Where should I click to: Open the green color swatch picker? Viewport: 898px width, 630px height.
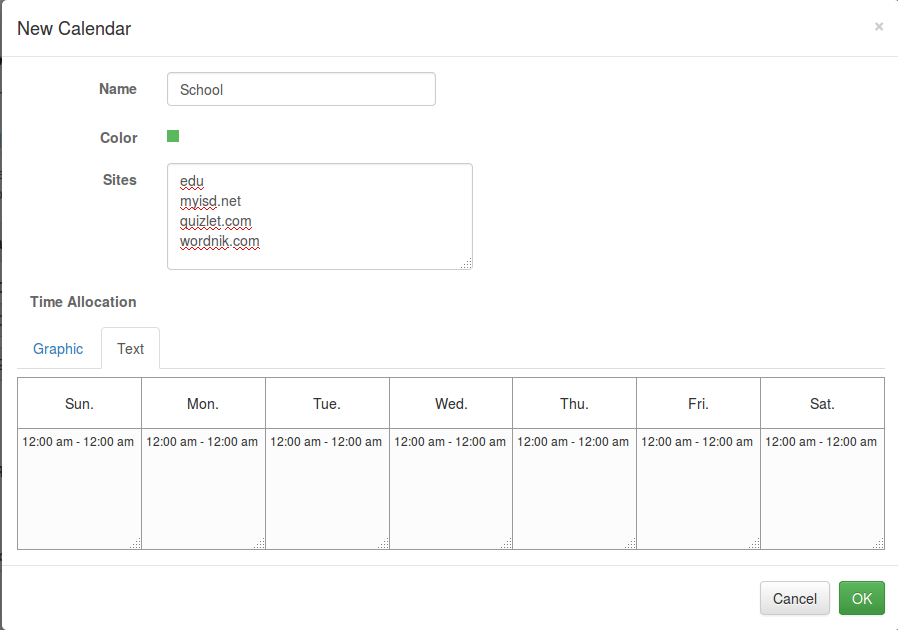(x=173, y=136)
